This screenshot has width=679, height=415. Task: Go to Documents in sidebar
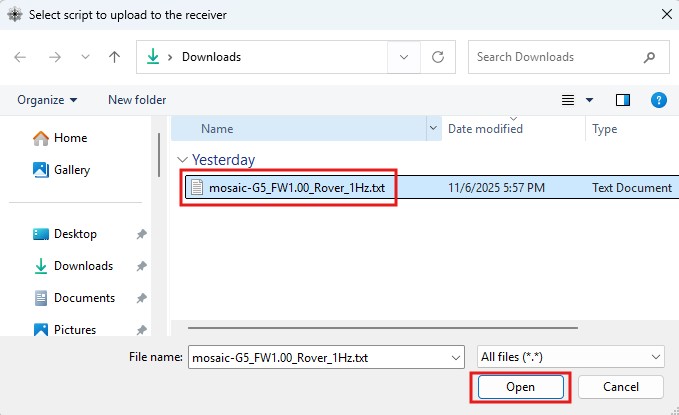pyautogui.click(x=83, y=298)
